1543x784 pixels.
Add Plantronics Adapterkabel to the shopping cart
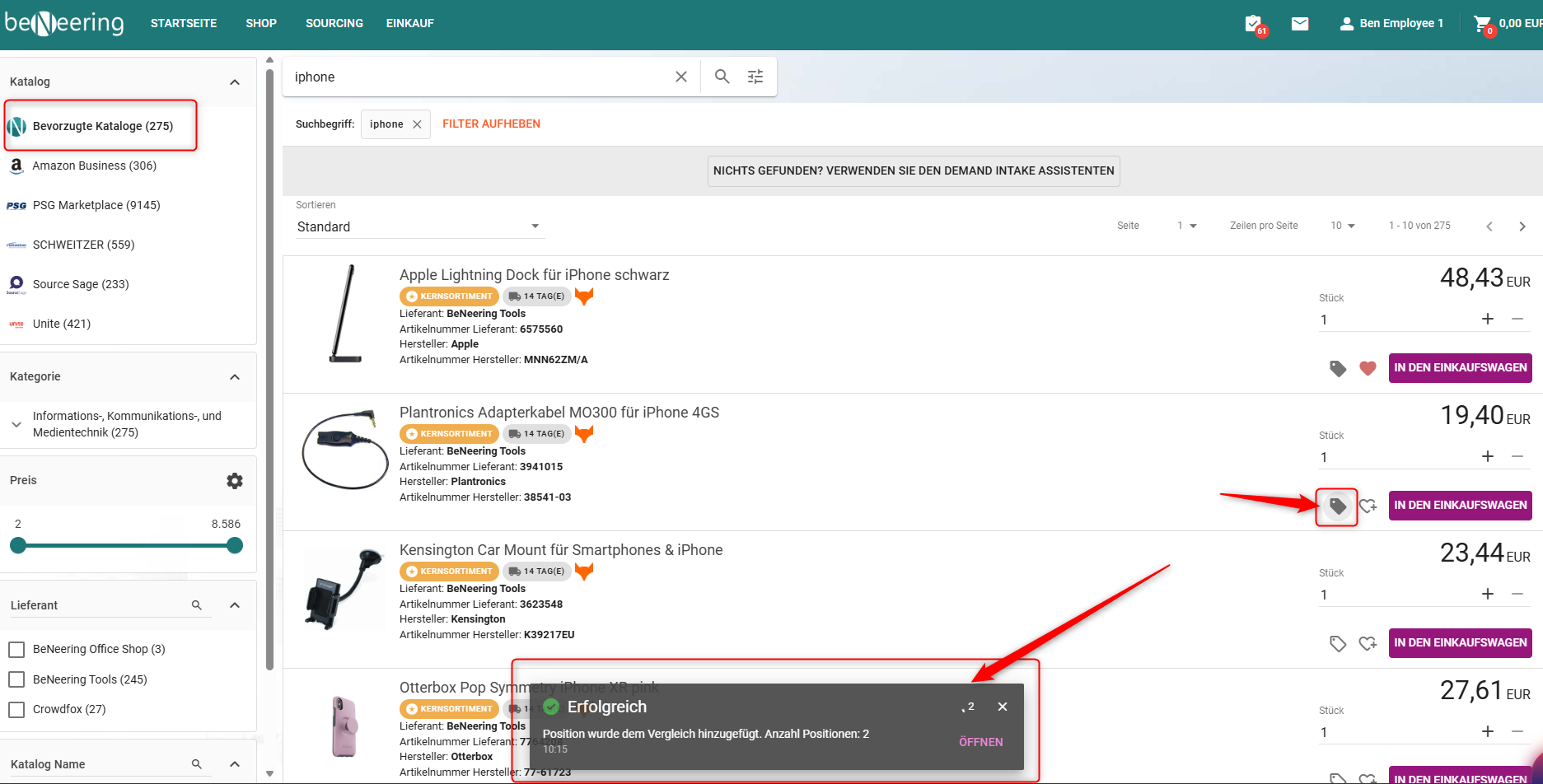coord(1460,506)
